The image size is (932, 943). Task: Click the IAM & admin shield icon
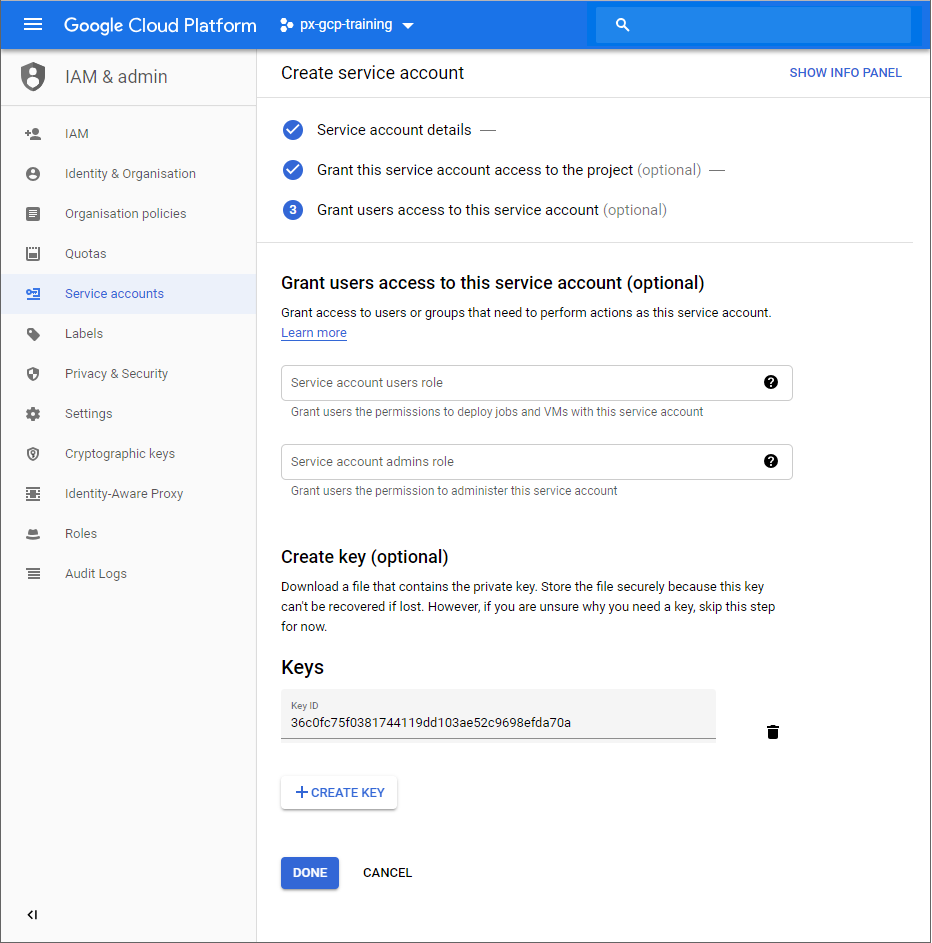[x=34, y=77]
